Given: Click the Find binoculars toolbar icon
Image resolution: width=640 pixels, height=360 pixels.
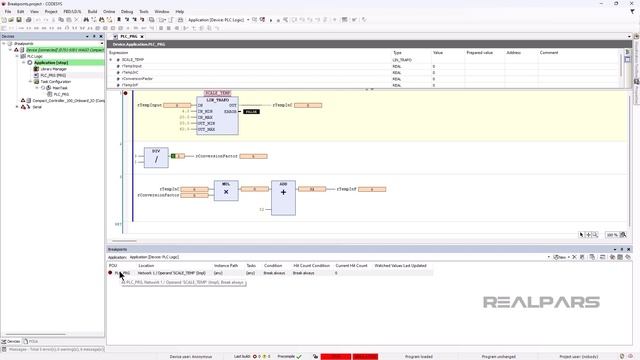Looking at the screenshot, I should [86, 20].
